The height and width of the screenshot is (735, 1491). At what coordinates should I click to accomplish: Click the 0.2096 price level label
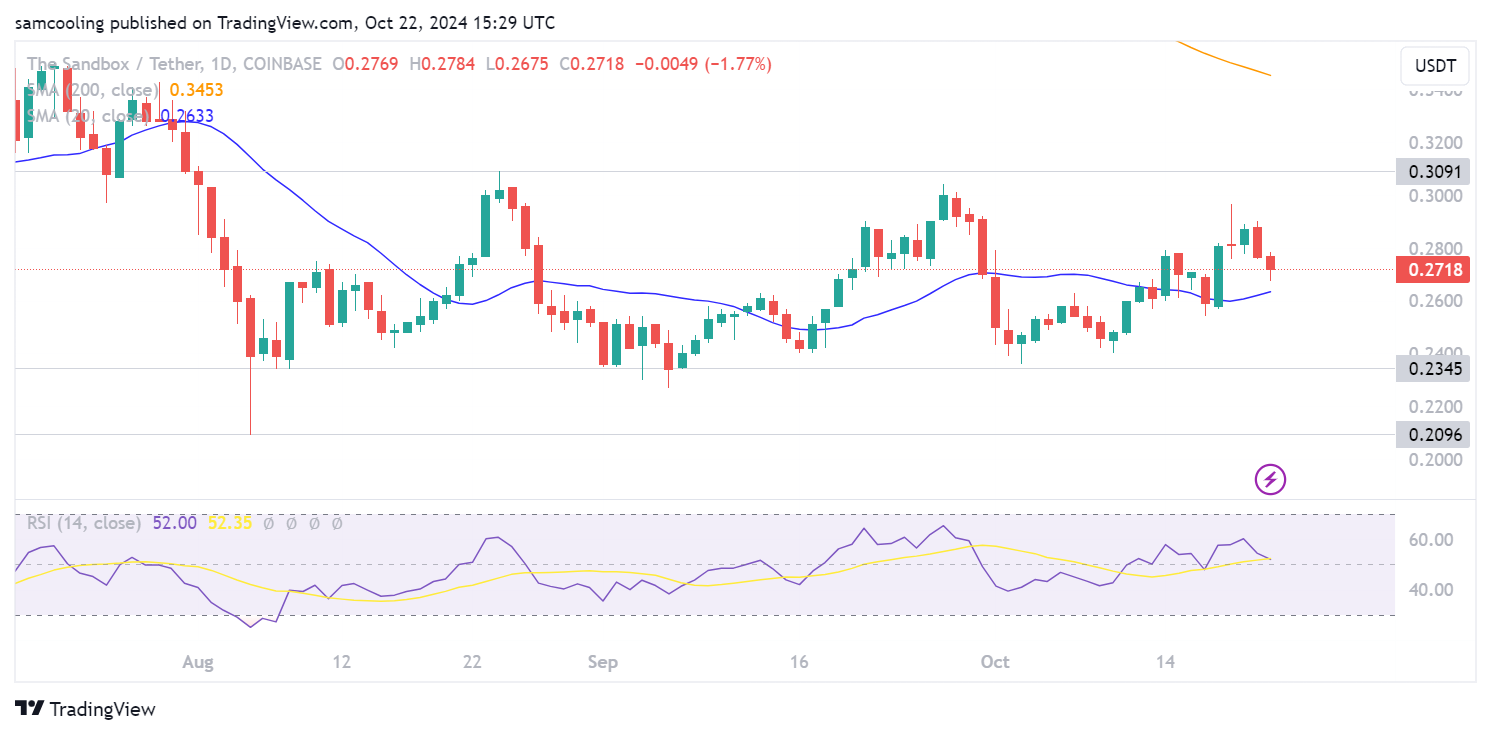tap(1435, 434)
